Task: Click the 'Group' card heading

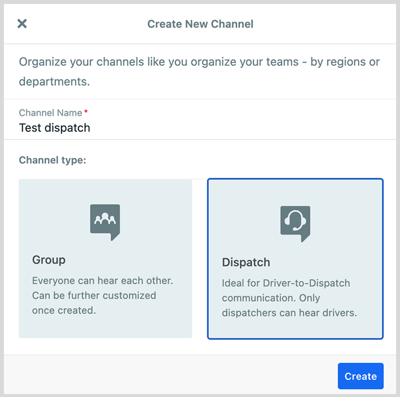Action: (x=49, y=260)
